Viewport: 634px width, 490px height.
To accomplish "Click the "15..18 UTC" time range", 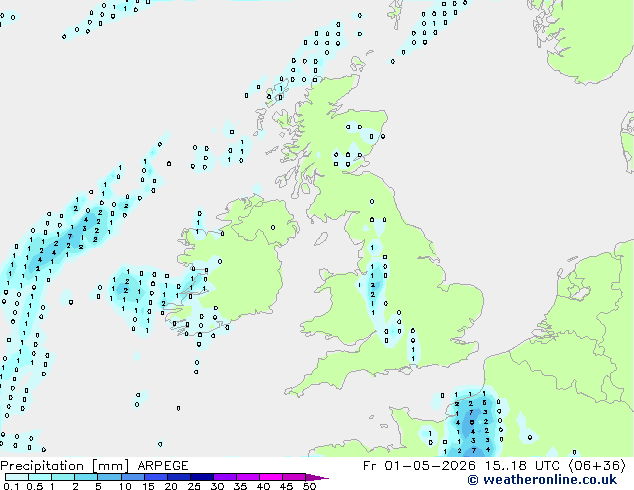I will point(522,466).
